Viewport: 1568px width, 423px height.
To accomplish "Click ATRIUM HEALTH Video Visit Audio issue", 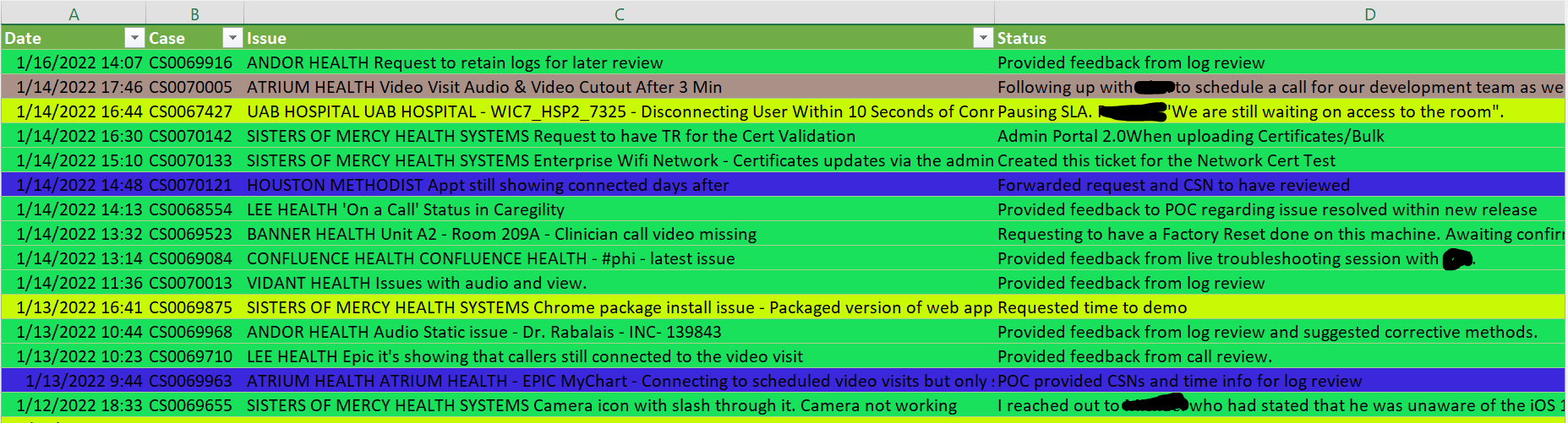I will (619, 87).
